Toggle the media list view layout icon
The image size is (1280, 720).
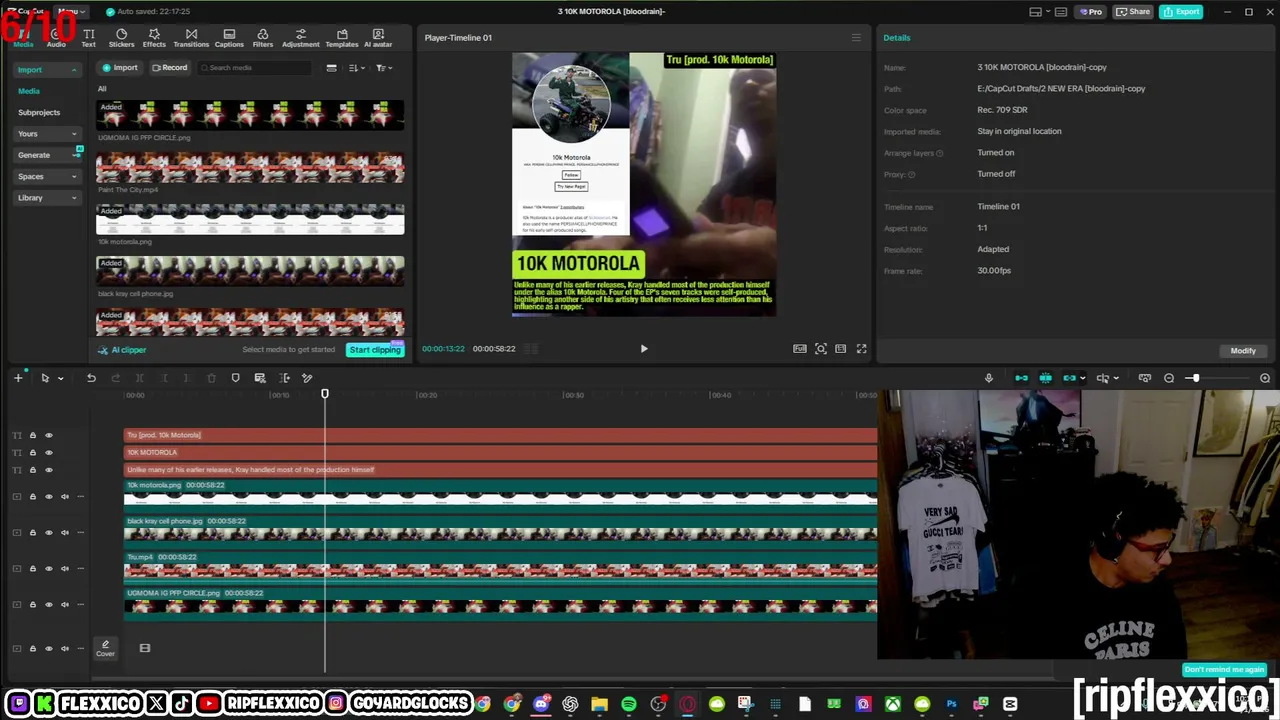(331, 68)
